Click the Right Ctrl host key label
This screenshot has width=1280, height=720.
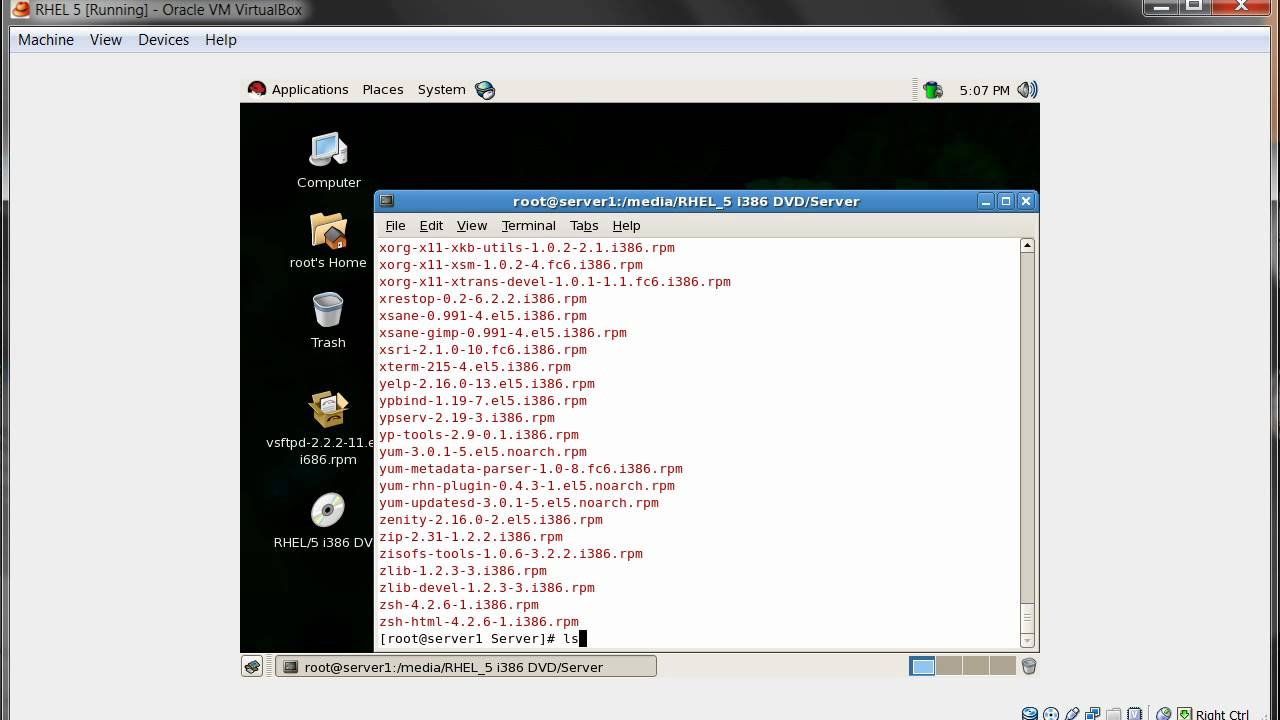1222,714
